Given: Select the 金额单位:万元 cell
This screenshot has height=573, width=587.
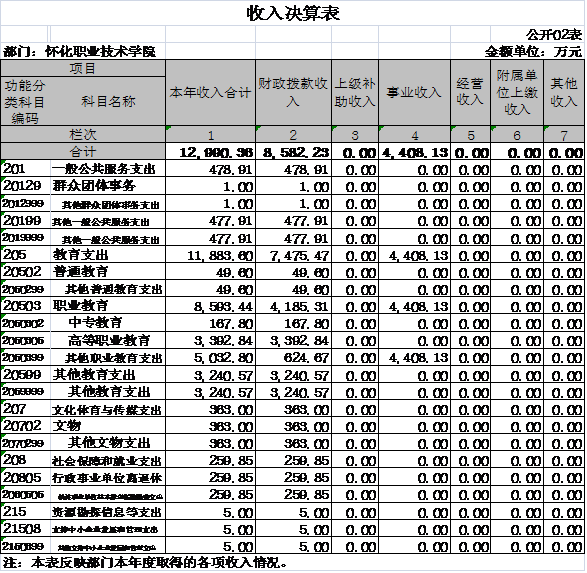Looking at the screenshot, I should tap(533, 51).
